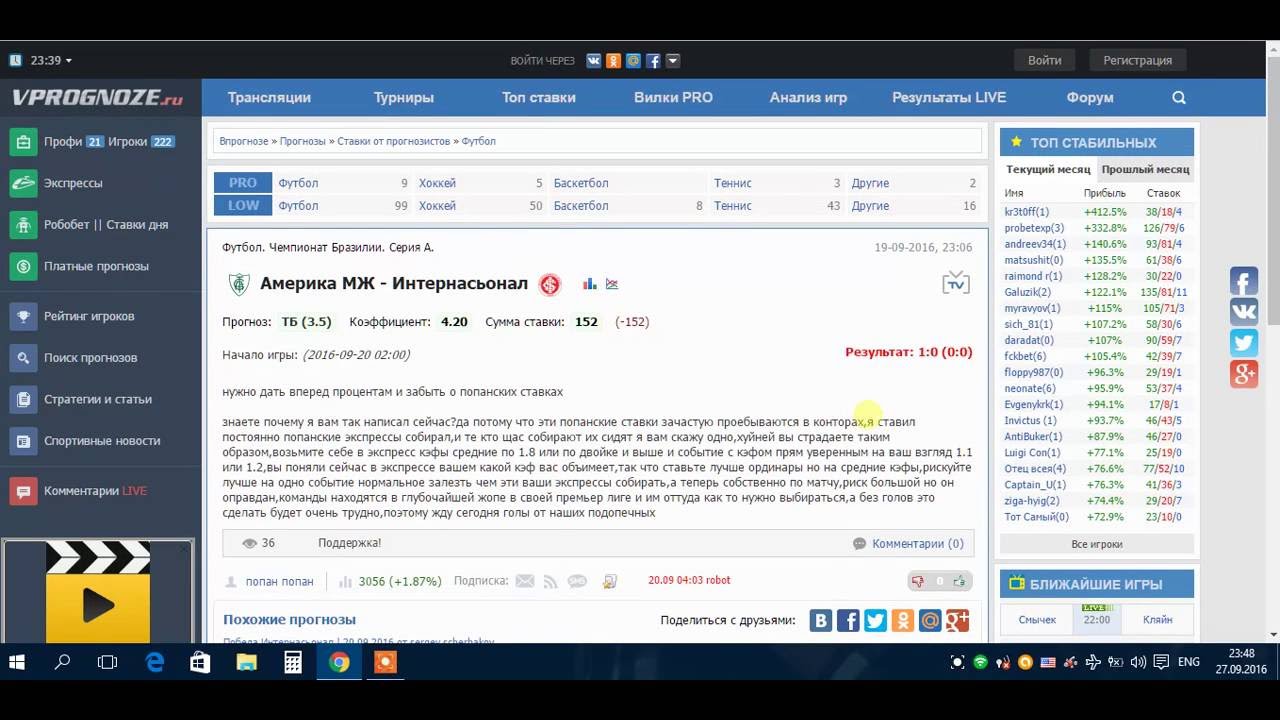Screen dimensions: 1280x720
Task: Share the forecast on Google Plus
Action: point(958,621)
